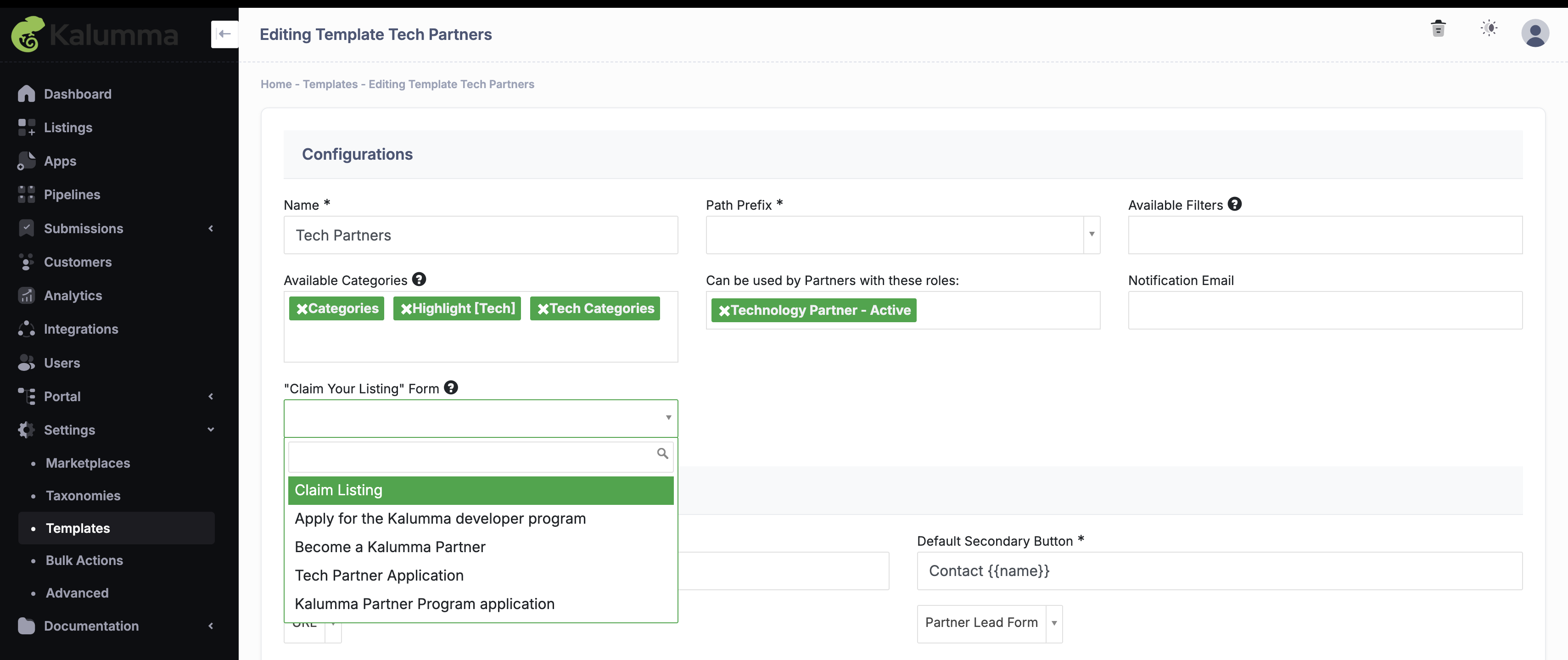Open Taxonomies settings page
The height and width of the screenshot is (660, 1568).
coord(83,496)
